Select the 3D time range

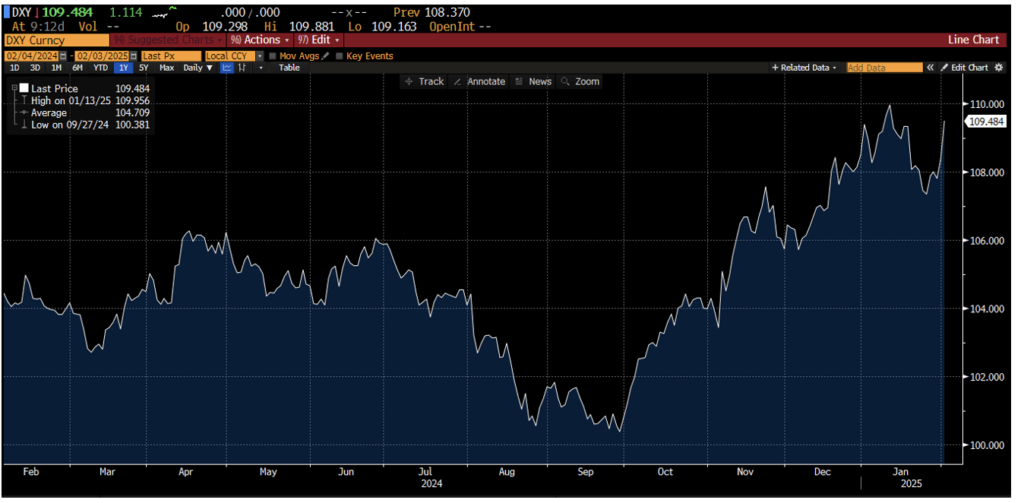click(x=35, y=67)
